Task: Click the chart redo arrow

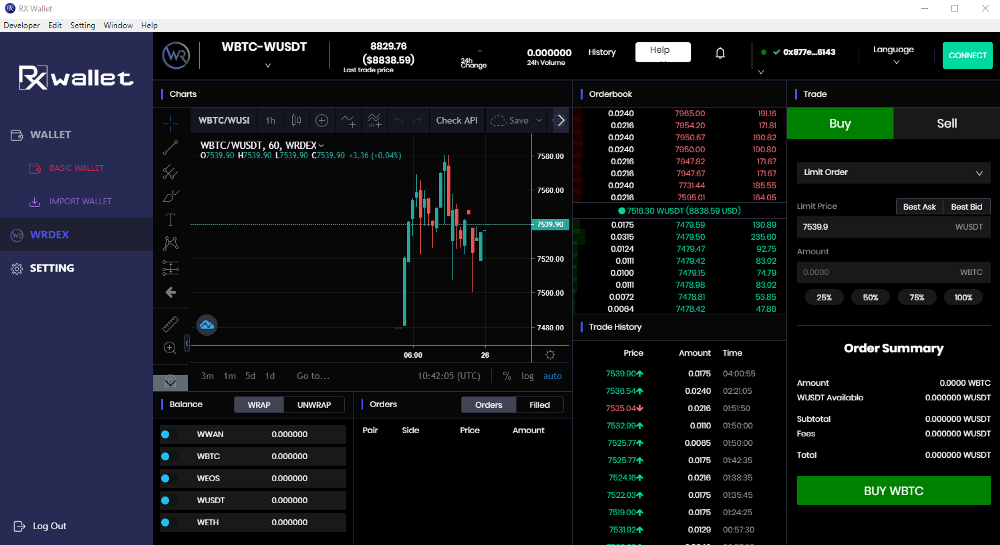Action: pyautogui.click(x=417, y=120)
